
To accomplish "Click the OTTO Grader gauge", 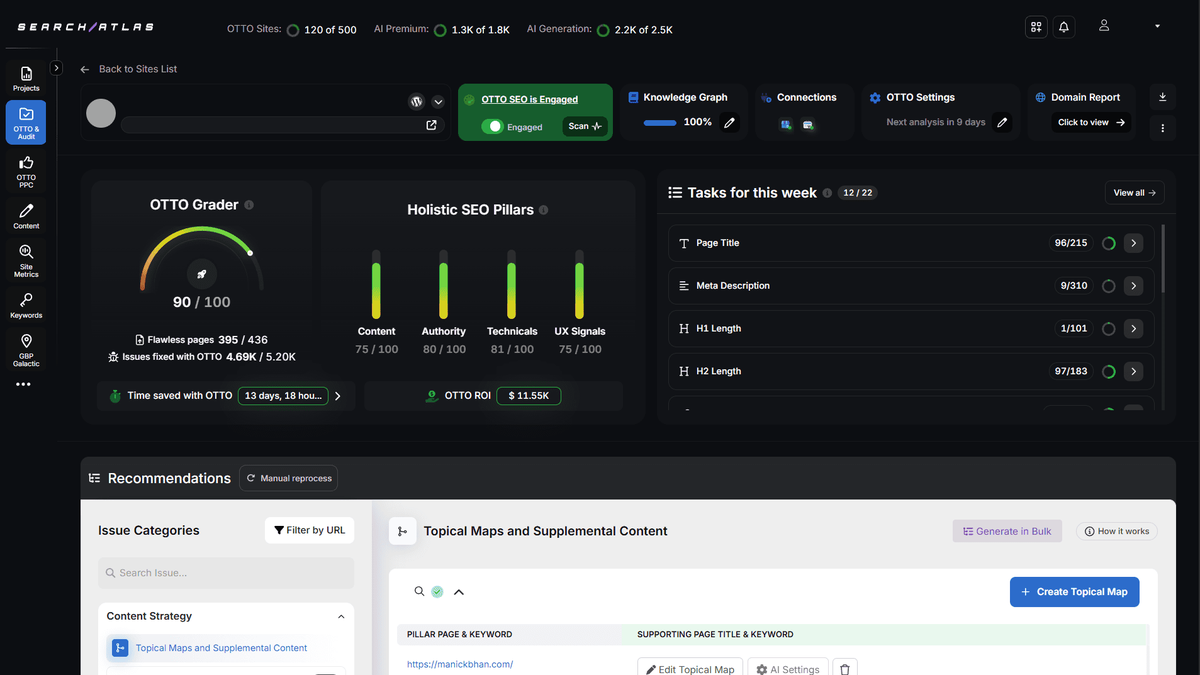I will click(202, 258).
